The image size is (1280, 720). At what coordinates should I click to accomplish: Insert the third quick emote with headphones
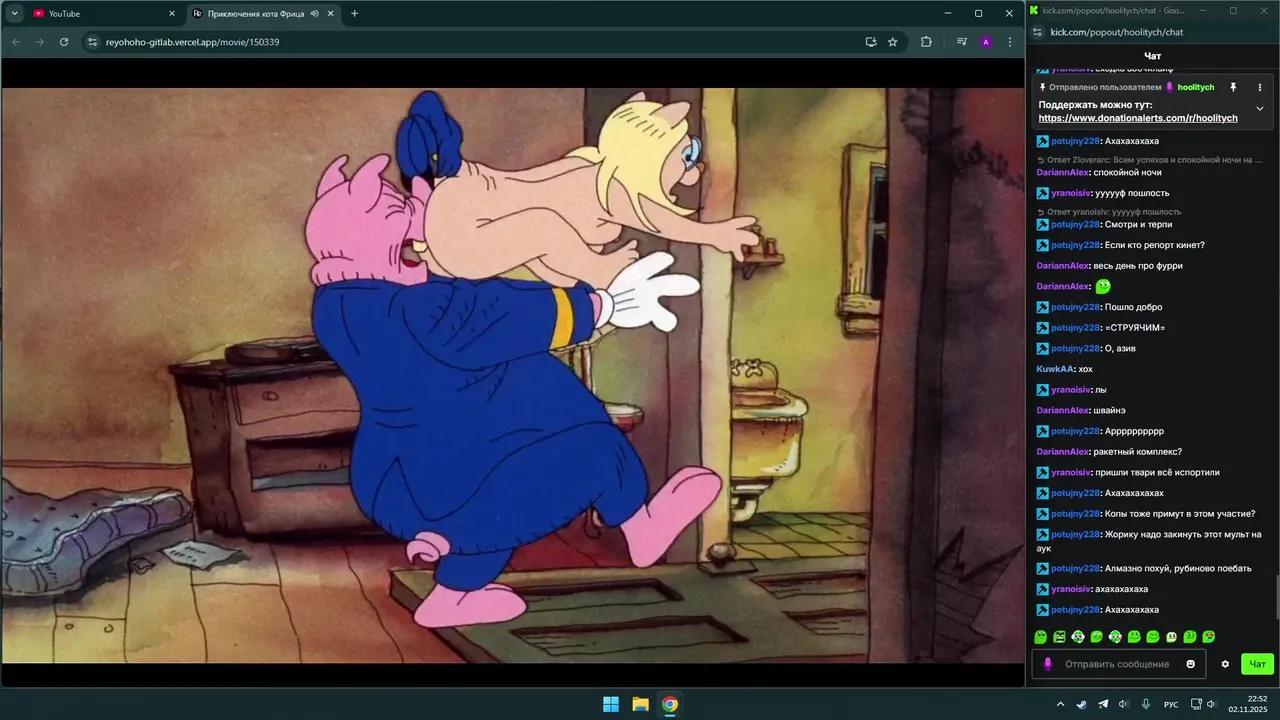(1078, 637)
